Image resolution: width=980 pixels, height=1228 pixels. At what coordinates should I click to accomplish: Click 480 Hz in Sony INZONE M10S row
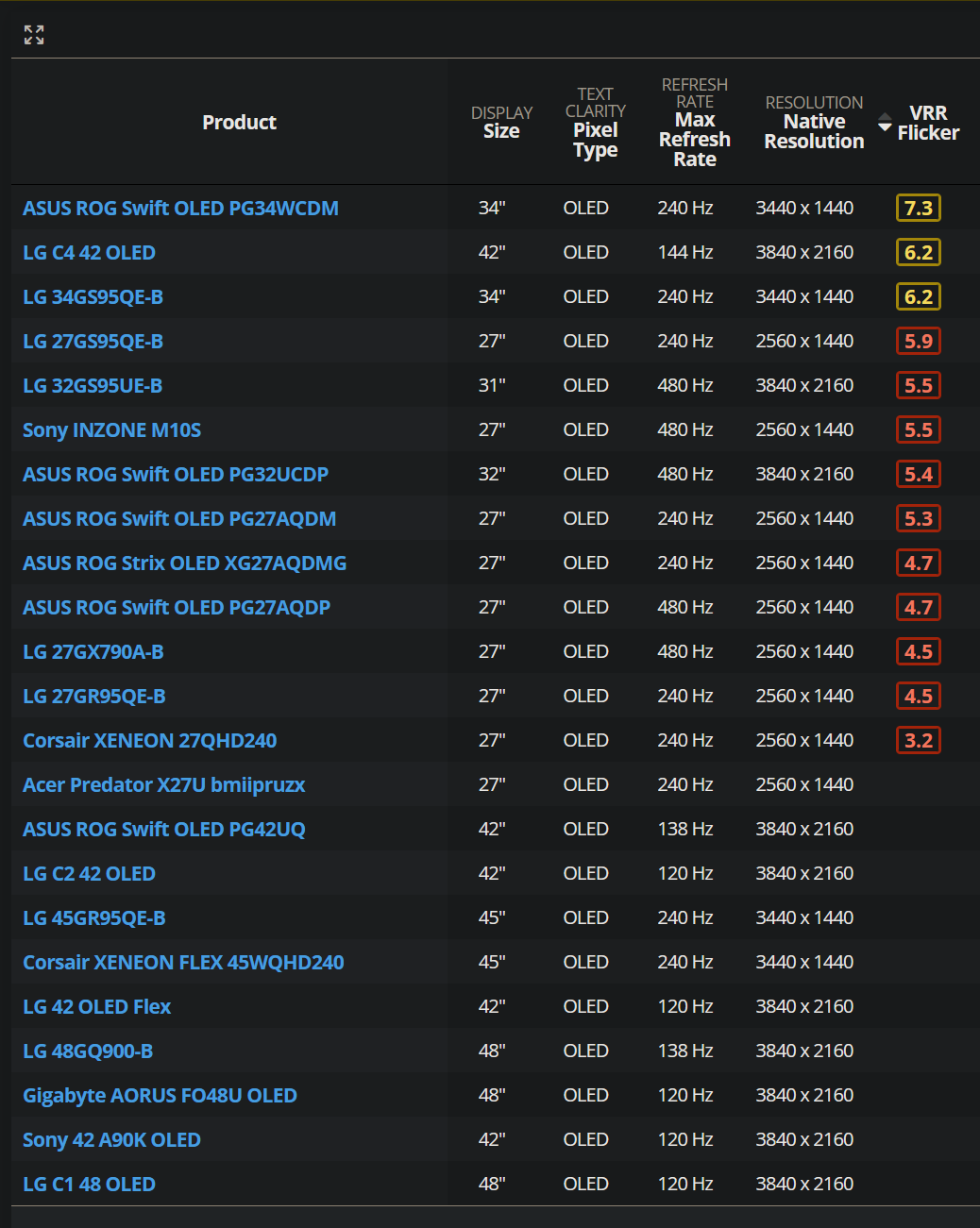[x=685, y=429]
